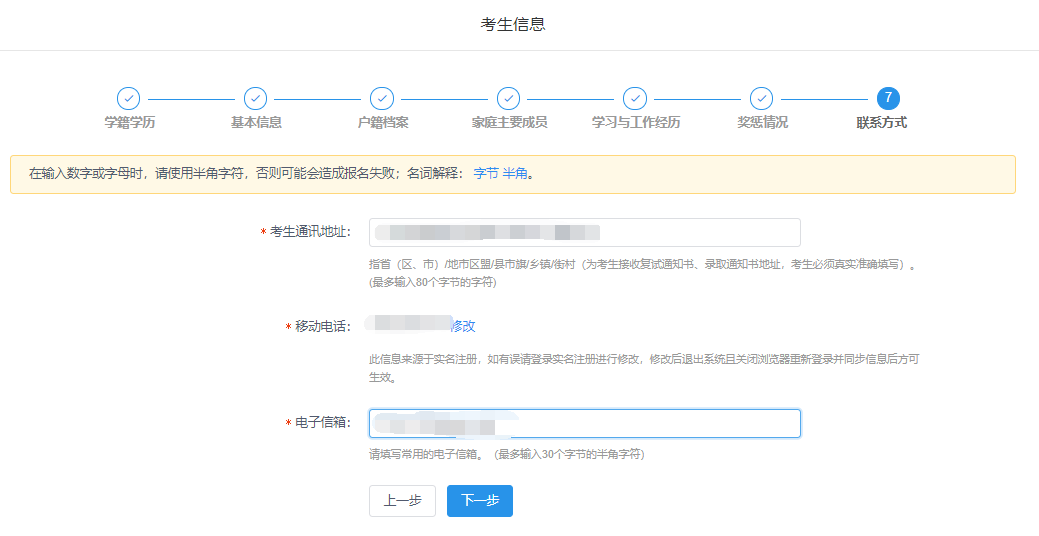Go to the 学籍学历 step label

click(130, 123)
